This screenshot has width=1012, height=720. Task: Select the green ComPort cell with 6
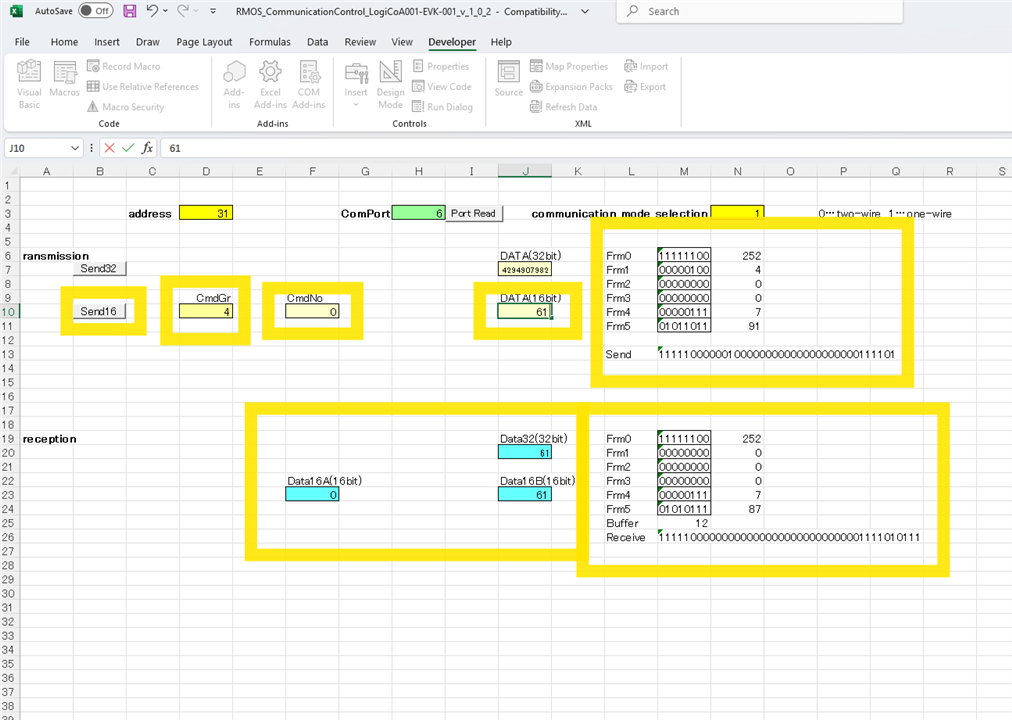(418, 213)
